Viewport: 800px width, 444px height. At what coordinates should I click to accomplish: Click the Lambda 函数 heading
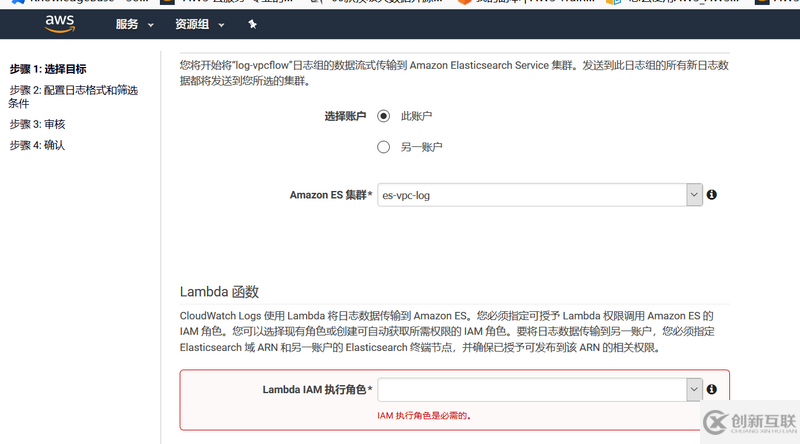click(219, 291)
